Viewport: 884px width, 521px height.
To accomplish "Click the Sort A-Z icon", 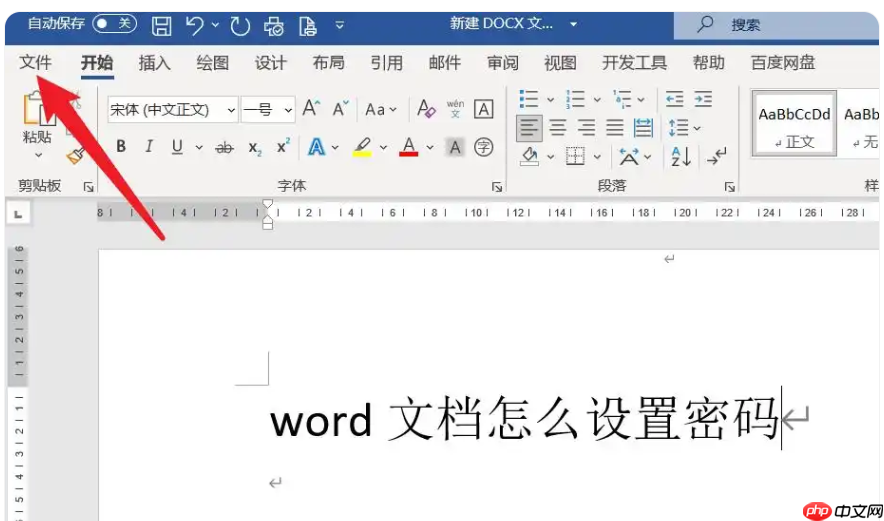I will (x=680, y=157).
